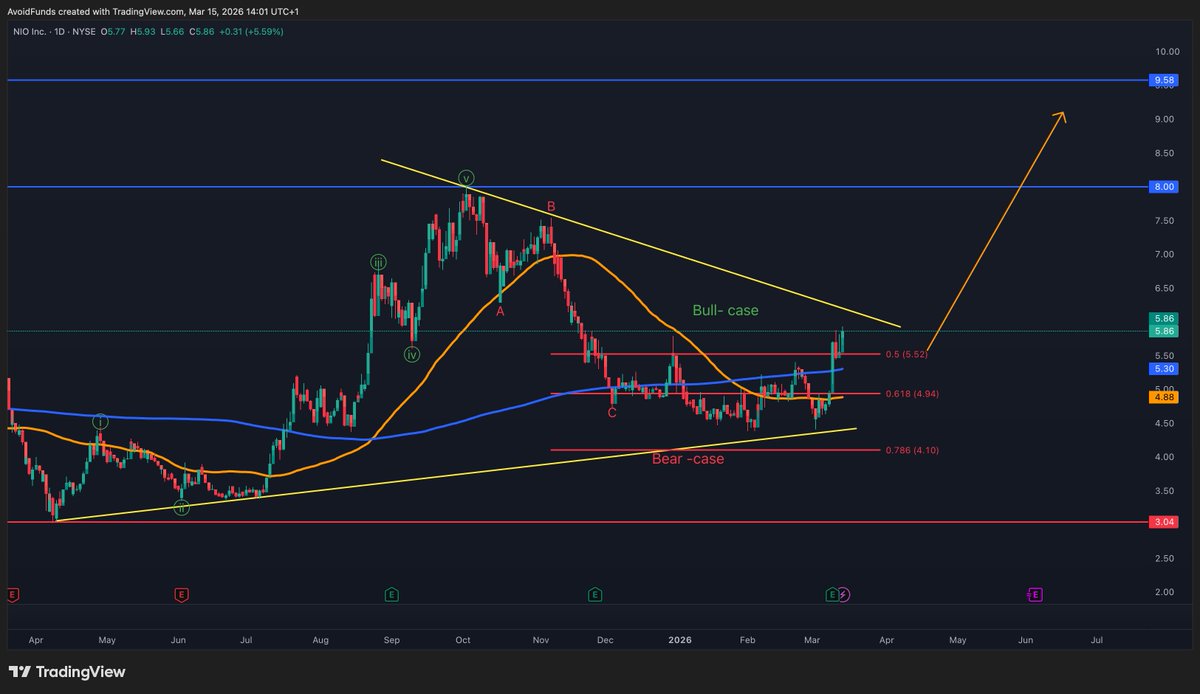The height and width of the screenshot is (694, 1200).
Task: Select the red wave A label
Action: tap(500, 311)
